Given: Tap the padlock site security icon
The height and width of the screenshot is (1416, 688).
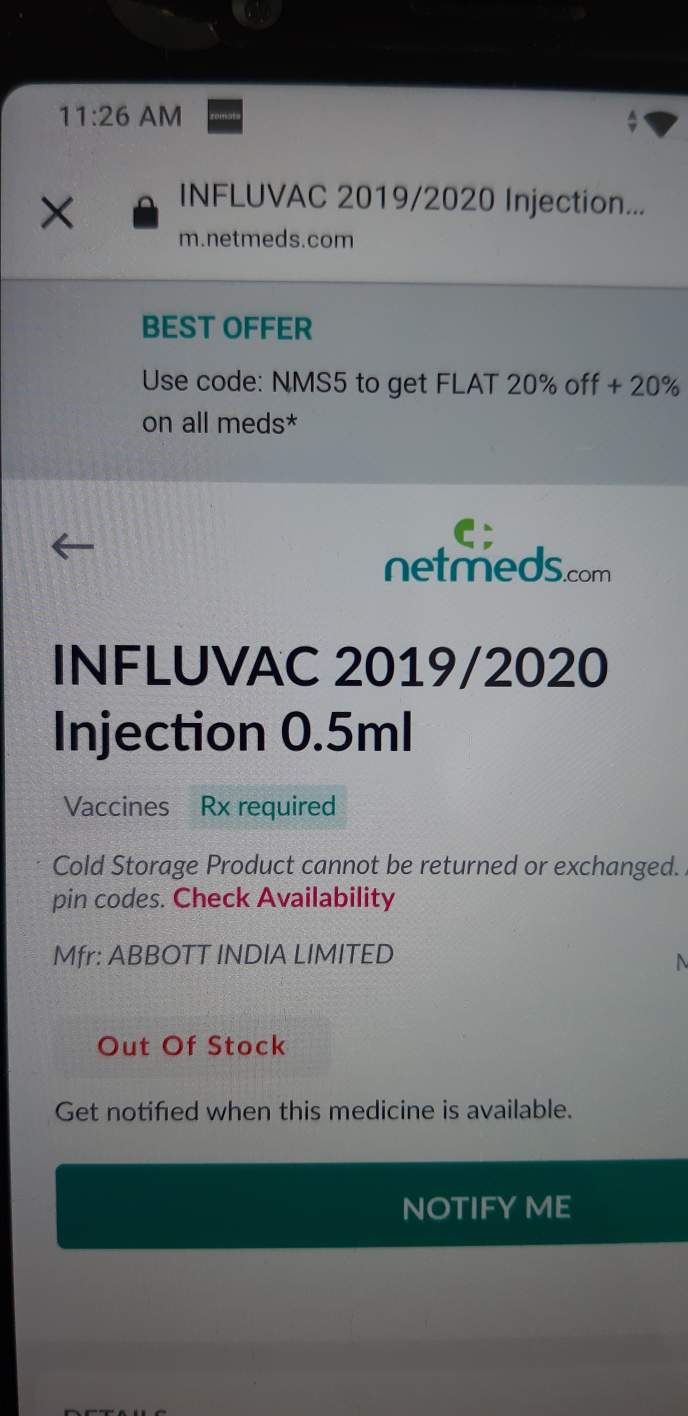Looking at the screenshot, I should coord(146,212).
